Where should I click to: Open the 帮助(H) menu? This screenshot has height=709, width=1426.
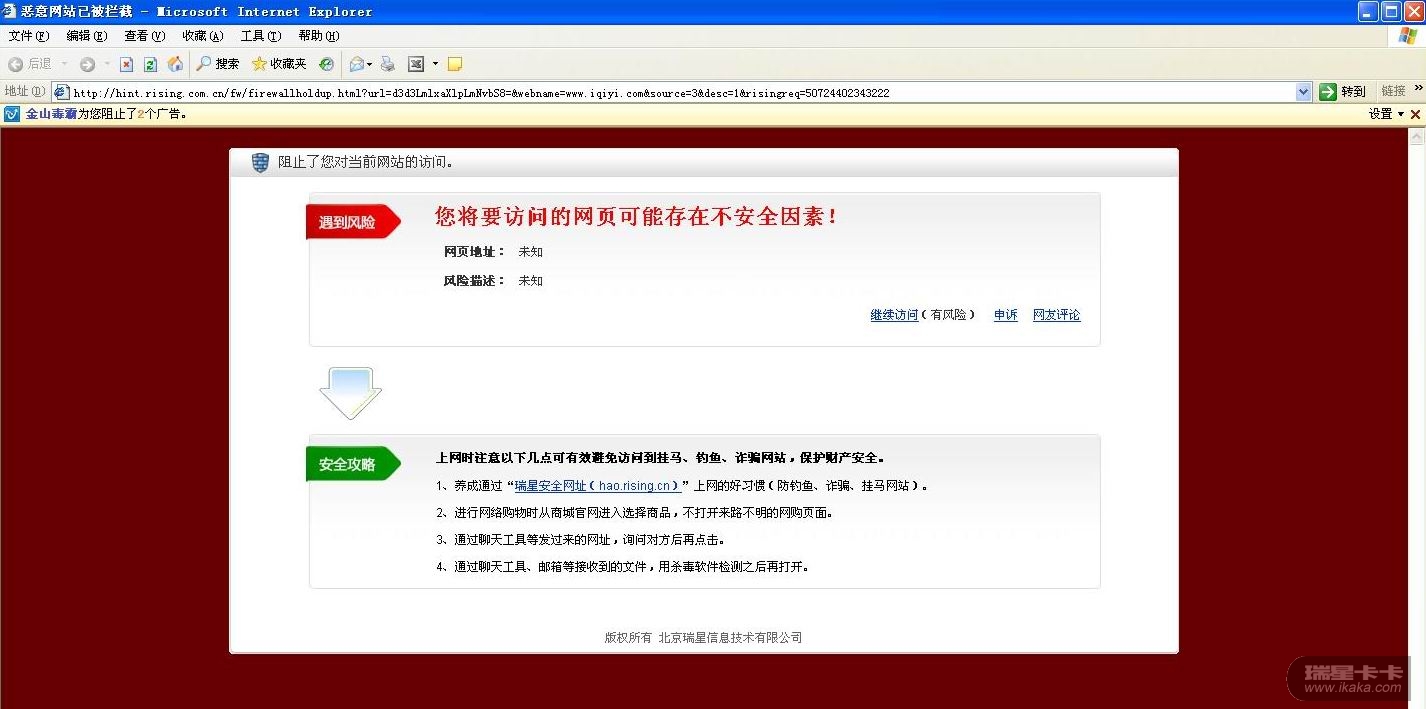319,36
